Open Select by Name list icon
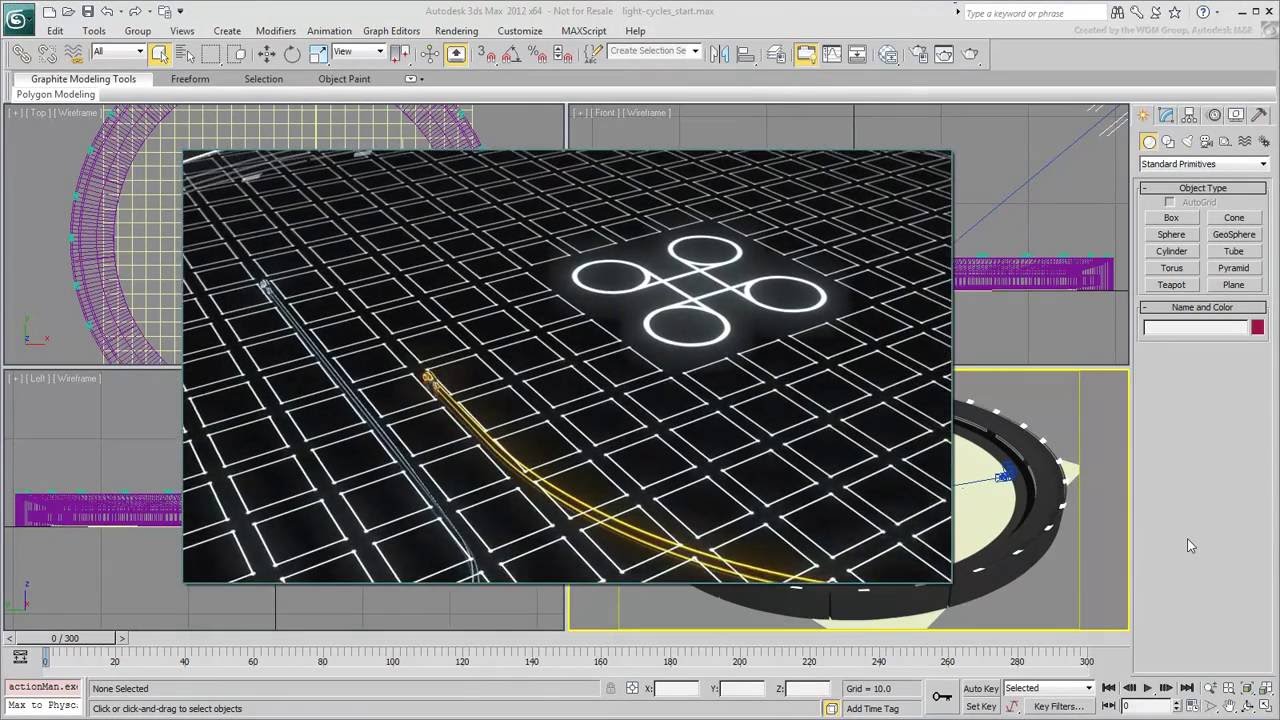Viewport: 1280px width, 720px height. pyautogui.click(x=185, y=54)
